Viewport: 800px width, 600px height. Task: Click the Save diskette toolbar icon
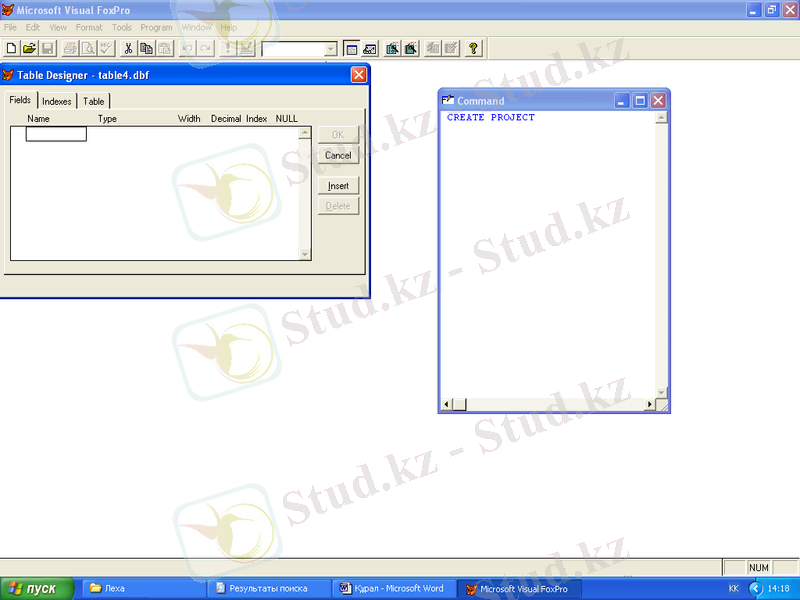(48, 48)
